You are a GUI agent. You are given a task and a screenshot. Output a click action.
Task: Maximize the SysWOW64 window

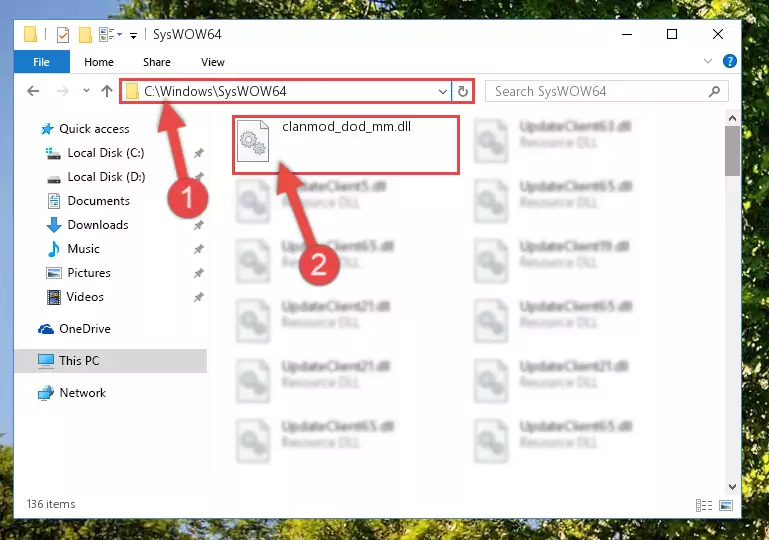click(672, 34)
